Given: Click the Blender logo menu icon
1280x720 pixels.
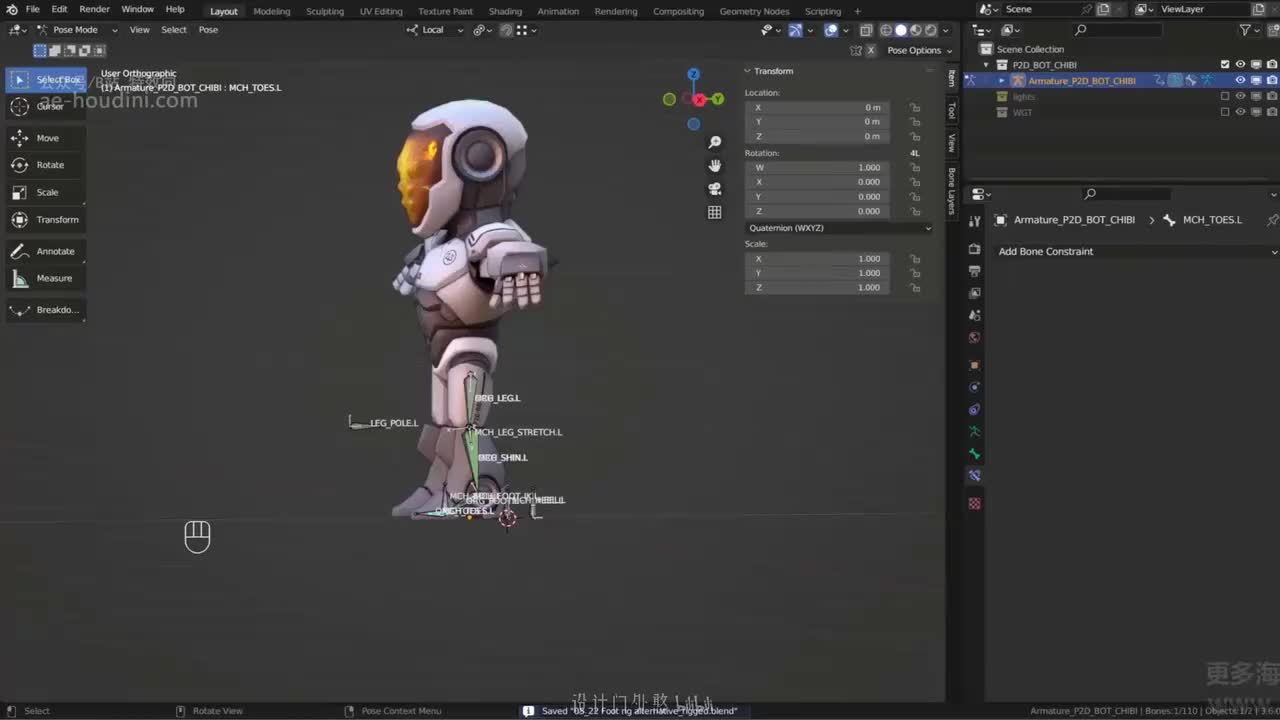Looking at the screenshot, I should coord(12,10).
